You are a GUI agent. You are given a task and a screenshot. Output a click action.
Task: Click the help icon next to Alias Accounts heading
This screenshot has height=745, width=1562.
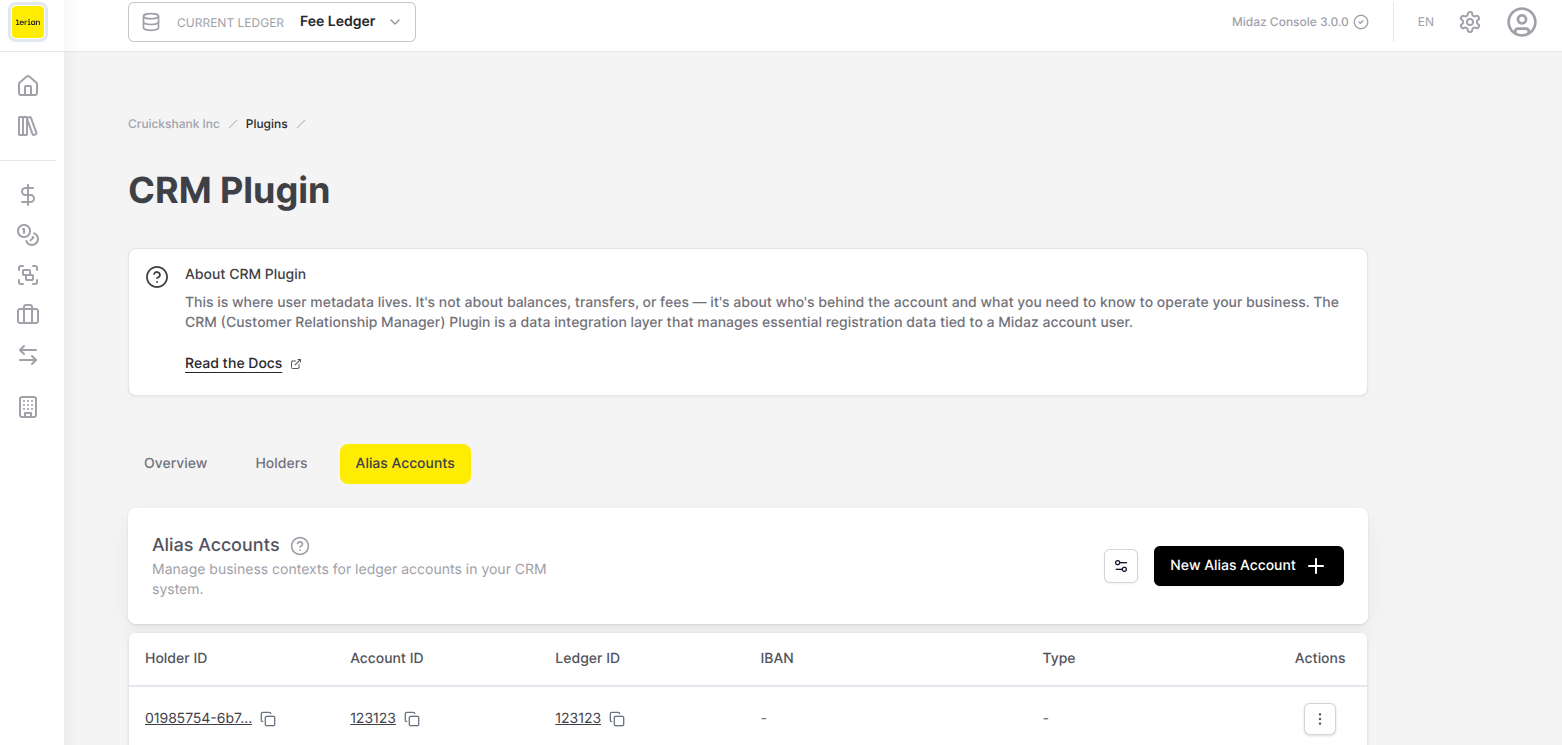pos(300,546)
